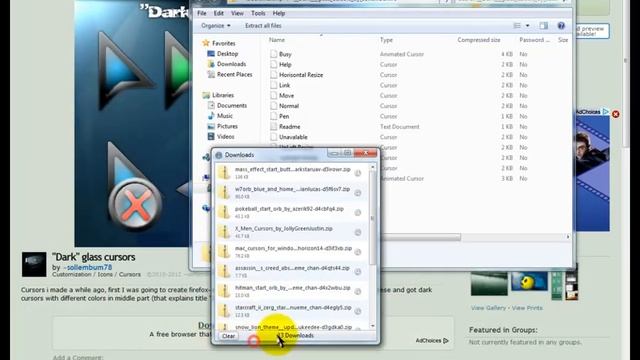Click Extract all files

pos(263,26)
